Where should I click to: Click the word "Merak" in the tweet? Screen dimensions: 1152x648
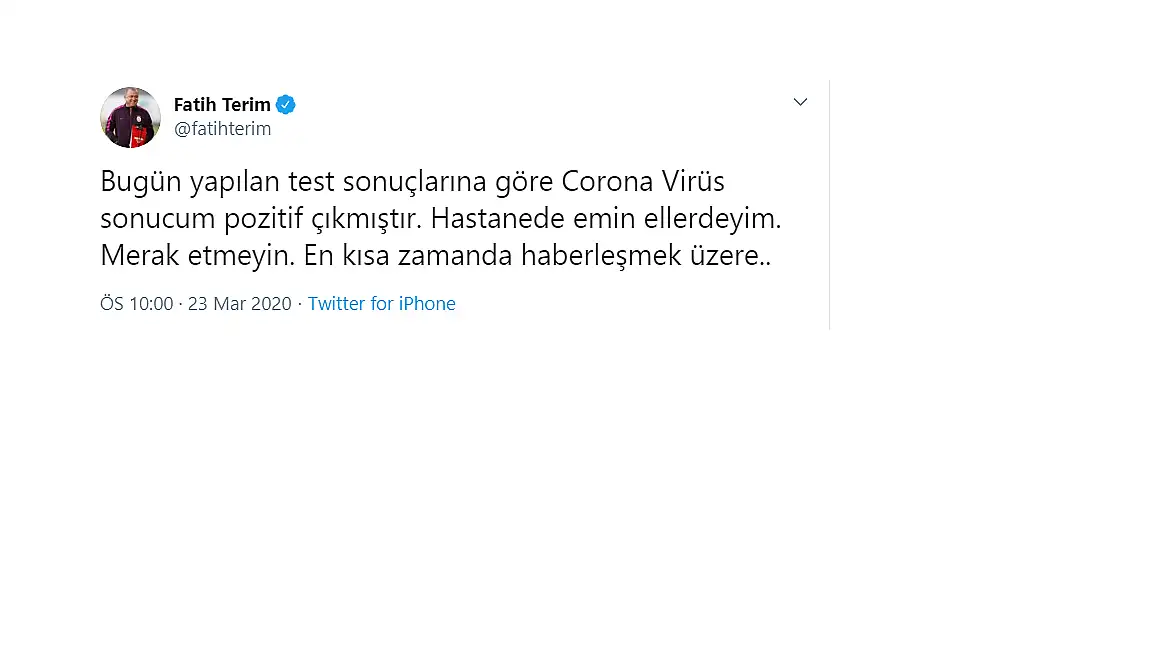pyautogui.click(x=140, y=256)
